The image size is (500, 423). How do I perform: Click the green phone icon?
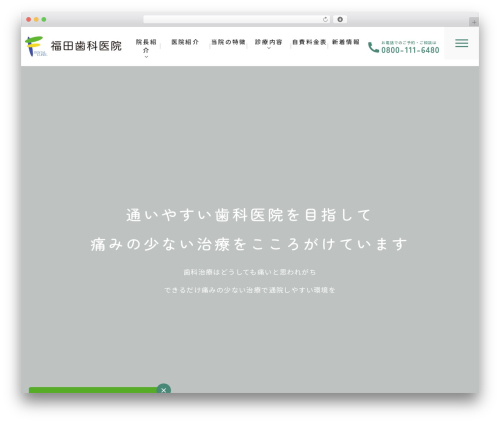[x=373, y=47]
